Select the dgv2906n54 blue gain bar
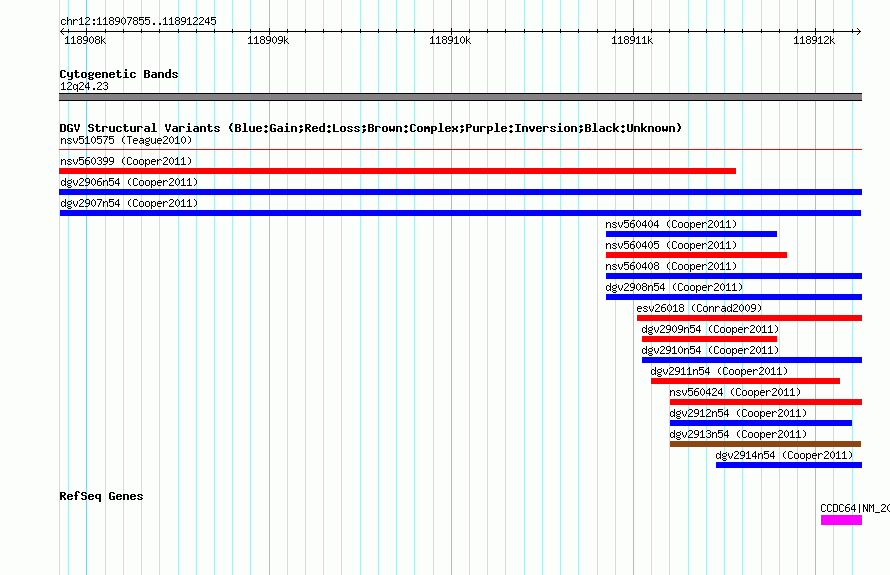Image resolution: width=890 pixels, height=575 pixels. (460, 192)
